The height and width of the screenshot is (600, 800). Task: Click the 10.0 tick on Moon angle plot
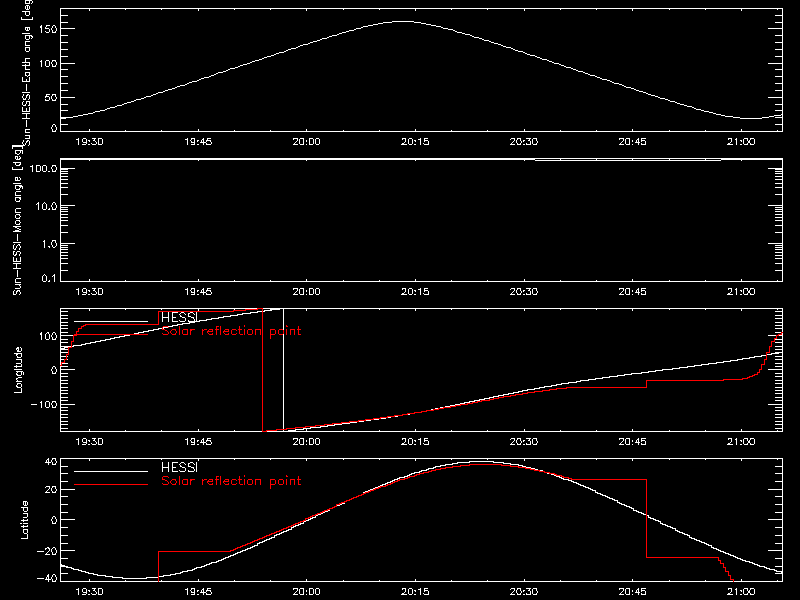(x=46, y=206)
